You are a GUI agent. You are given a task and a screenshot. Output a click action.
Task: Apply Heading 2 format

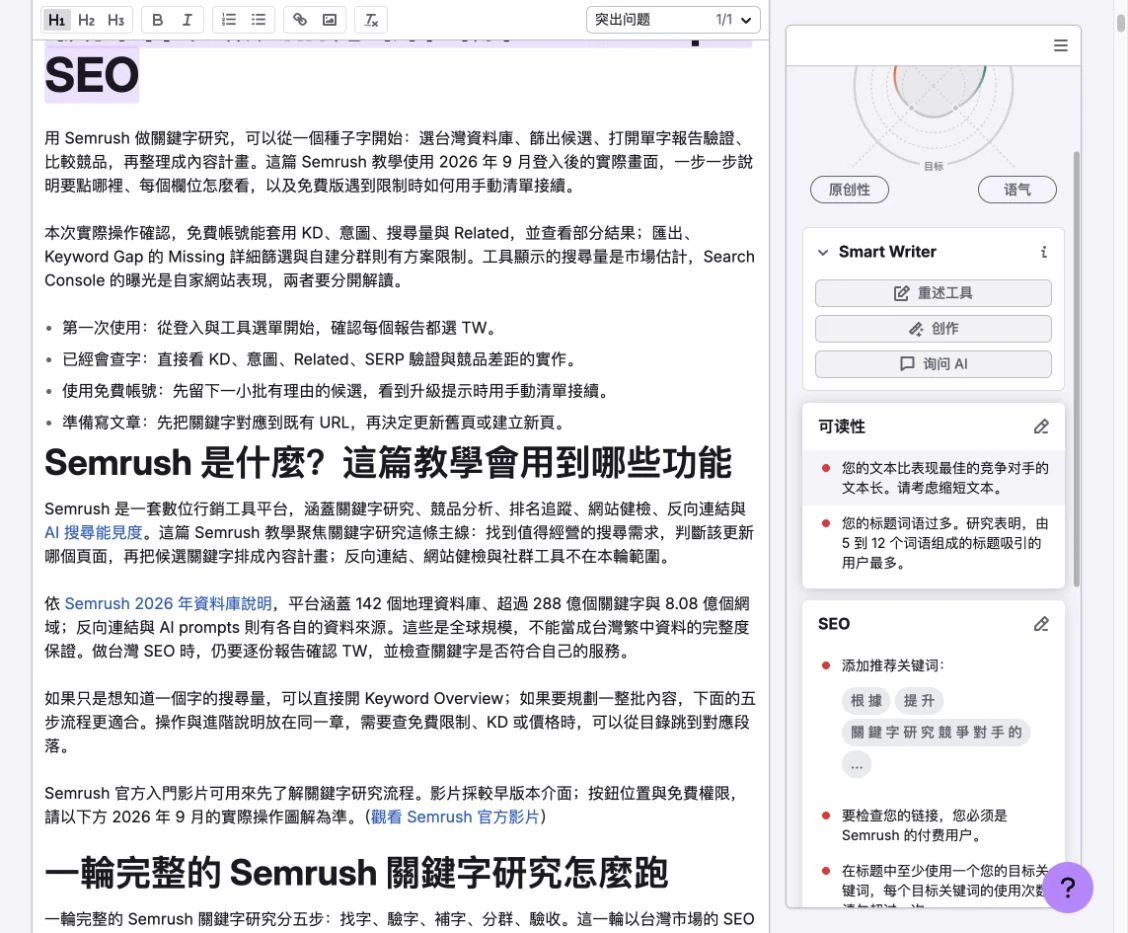[x=86, y=20]
